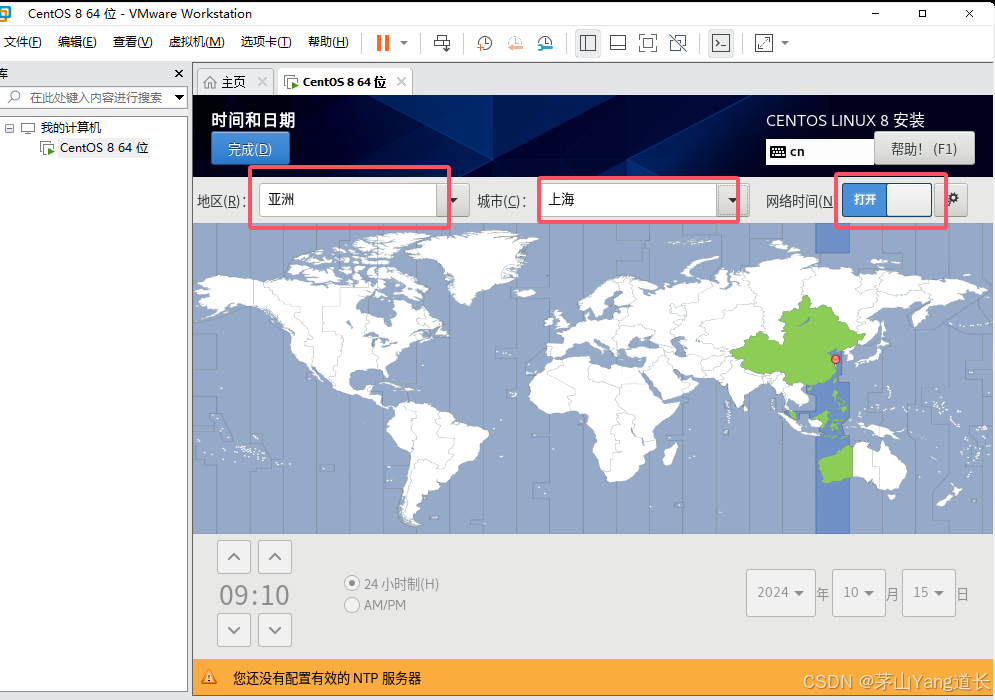Open the library search filter dropdown arrow

click(x=180, y=97)
